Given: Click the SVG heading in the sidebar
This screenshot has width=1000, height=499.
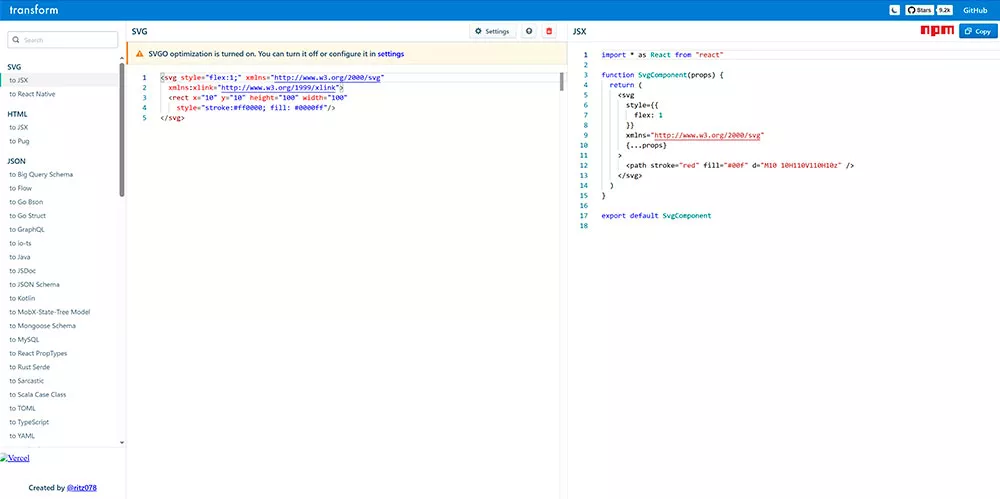Looking at the screenshot, I should (x=15, y=66).
